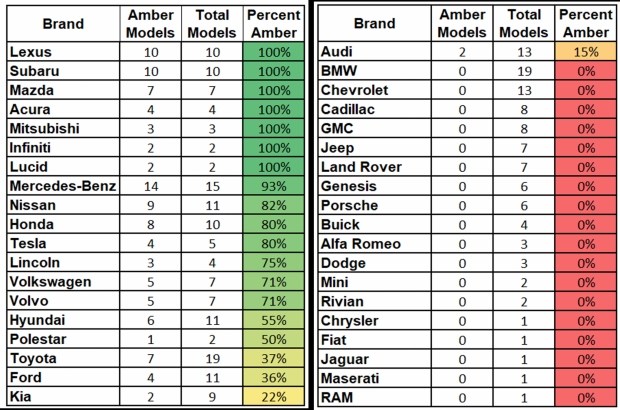620x410 pixels.
Task: Select the Tesla brand cell
Action: [62, 243]
